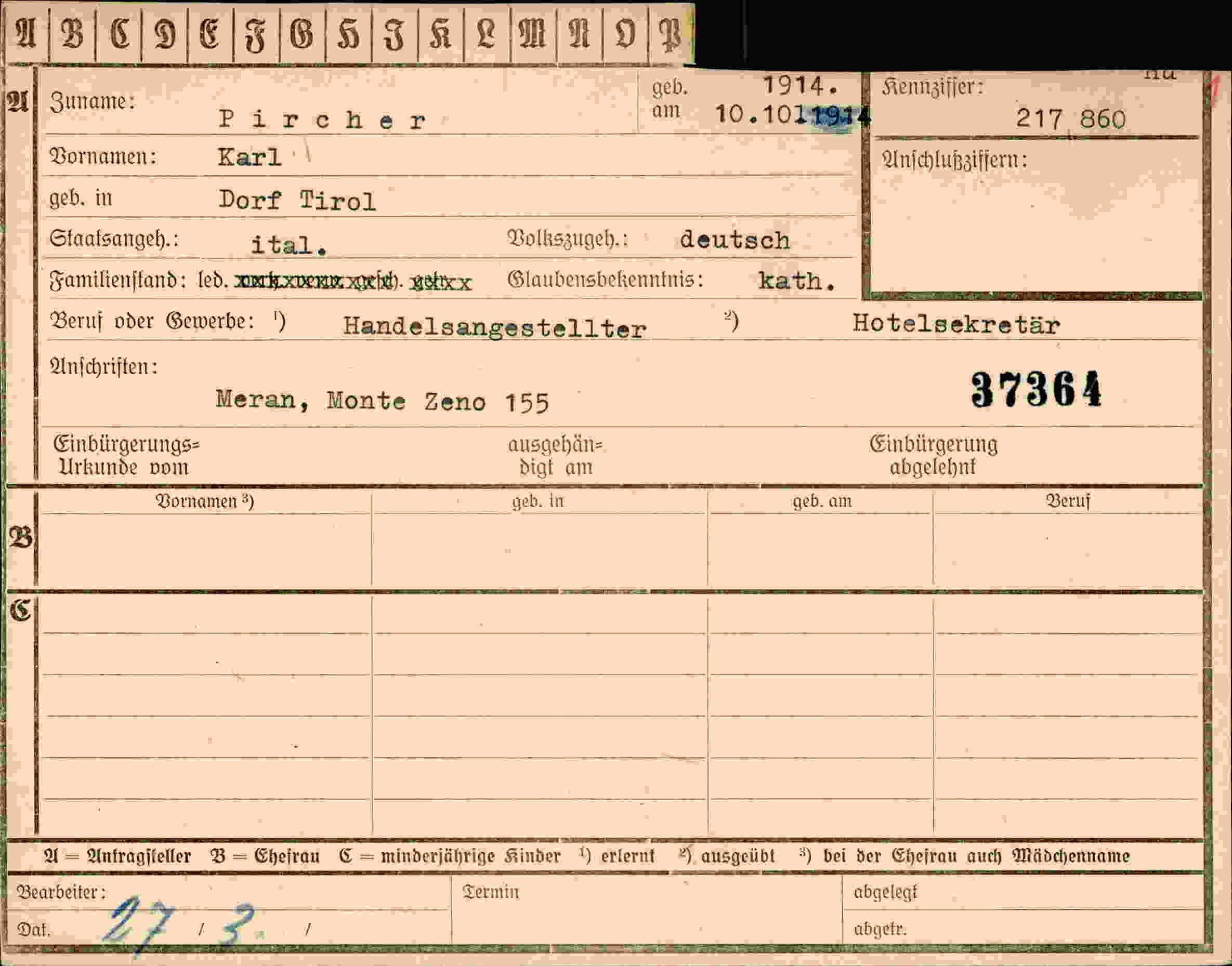Image resolution: width=1232 pixels, height=966 pixels.
Task: Click index tab letter B at top
Action: pyautogui.click(x=72, y=33)
